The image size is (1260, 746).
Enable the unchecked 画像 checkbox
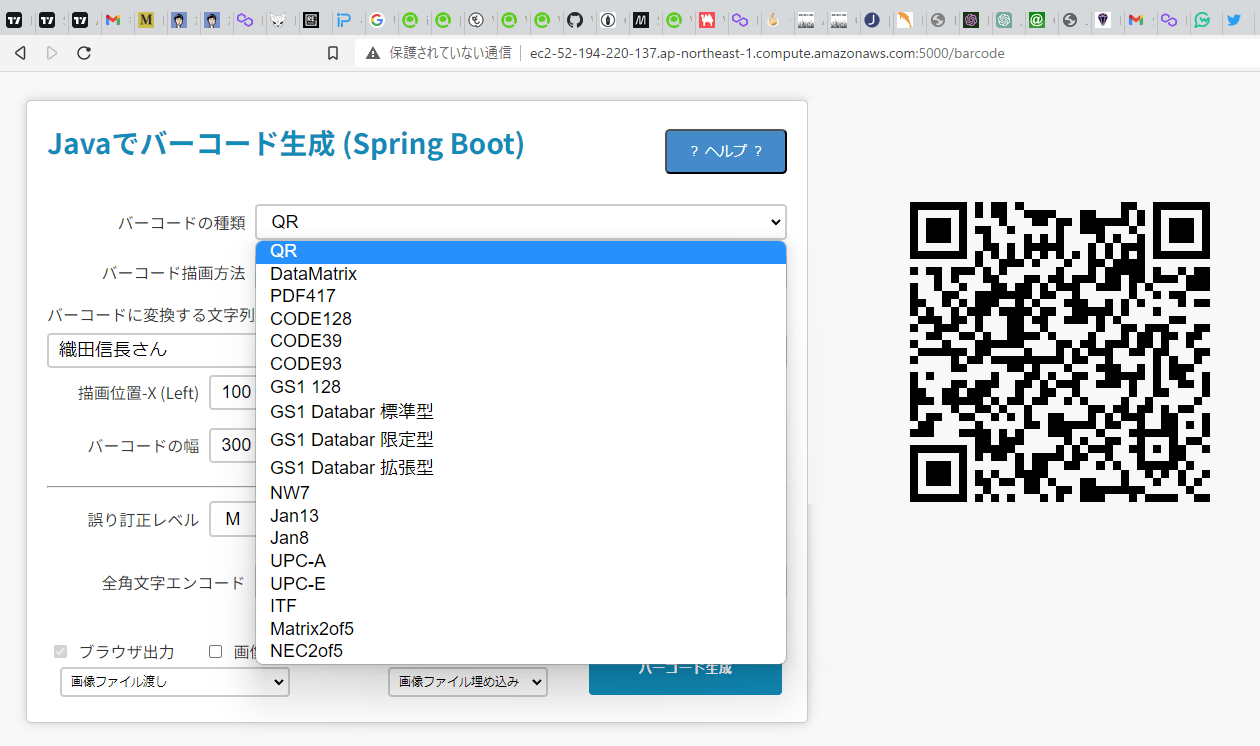click(215, 652)
